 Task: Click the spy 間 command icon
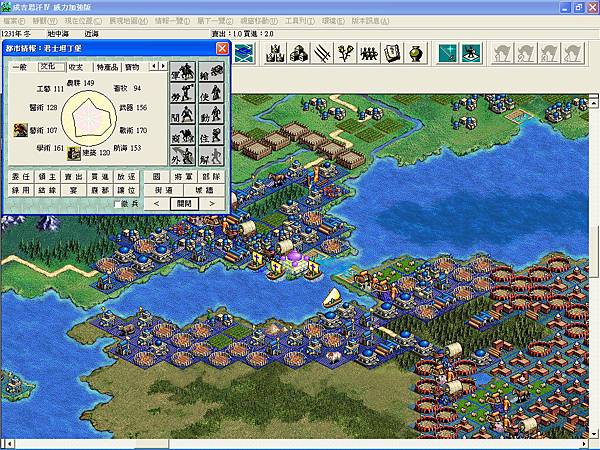click(x=183, y=114)
